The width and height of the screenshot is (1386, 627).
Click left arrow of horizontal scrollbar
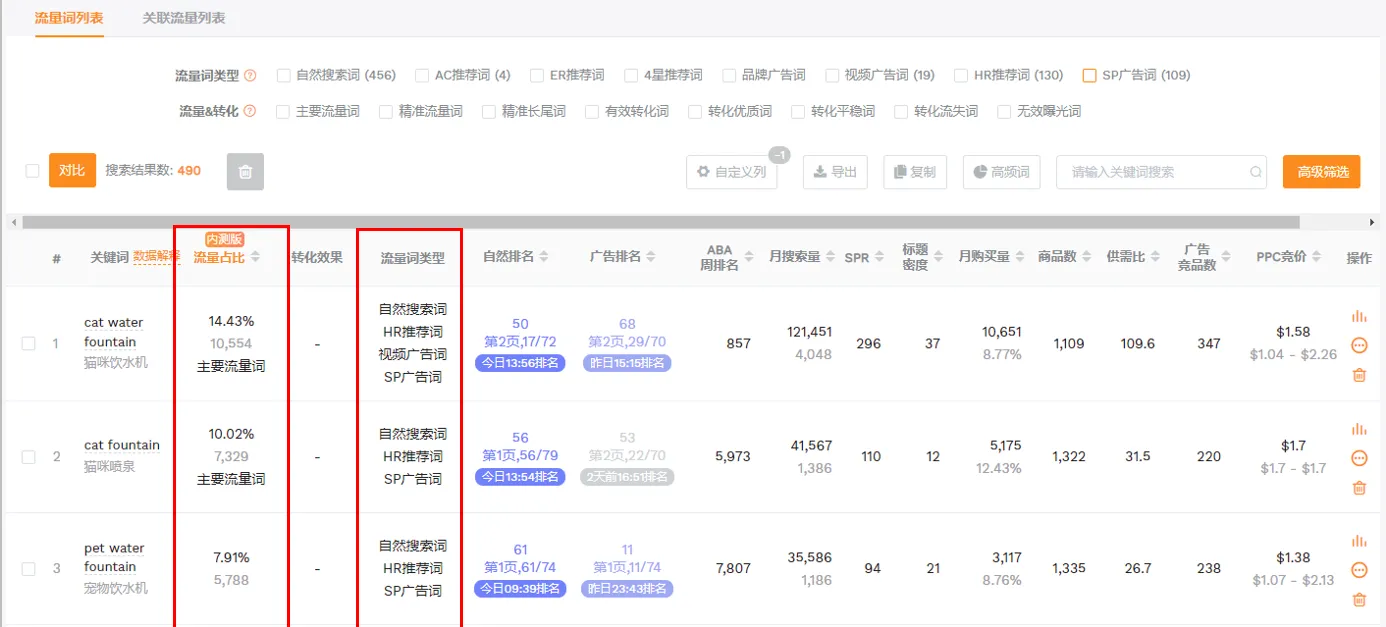pos(12,222)
